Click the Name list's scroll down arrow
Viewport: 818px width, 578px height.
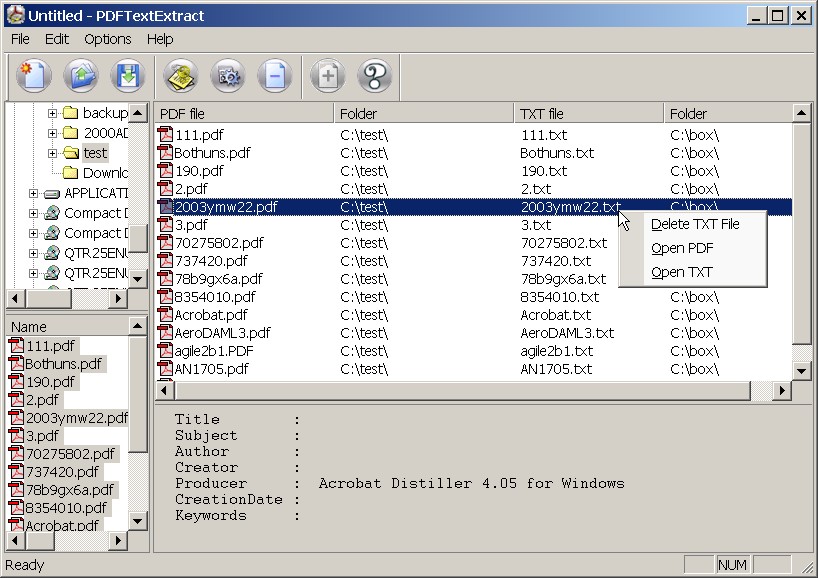[138, 521]
